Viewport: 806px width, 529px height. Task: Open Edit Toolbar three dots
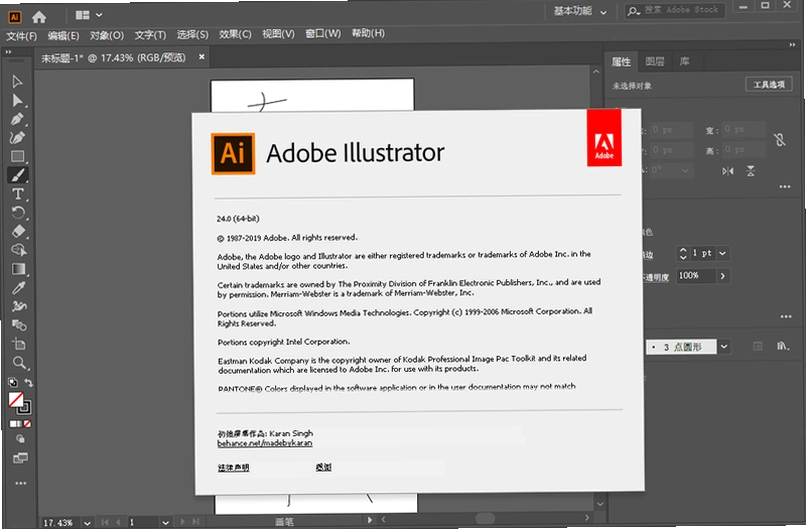point(21,483)
